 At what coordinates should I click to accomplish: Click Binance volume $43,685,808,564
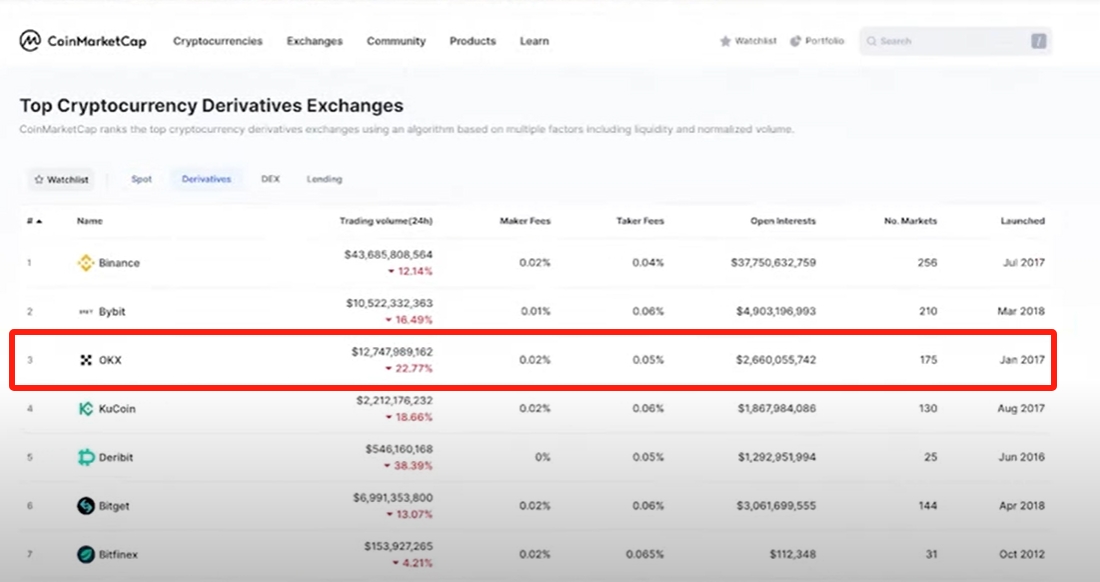click(389, 255)
